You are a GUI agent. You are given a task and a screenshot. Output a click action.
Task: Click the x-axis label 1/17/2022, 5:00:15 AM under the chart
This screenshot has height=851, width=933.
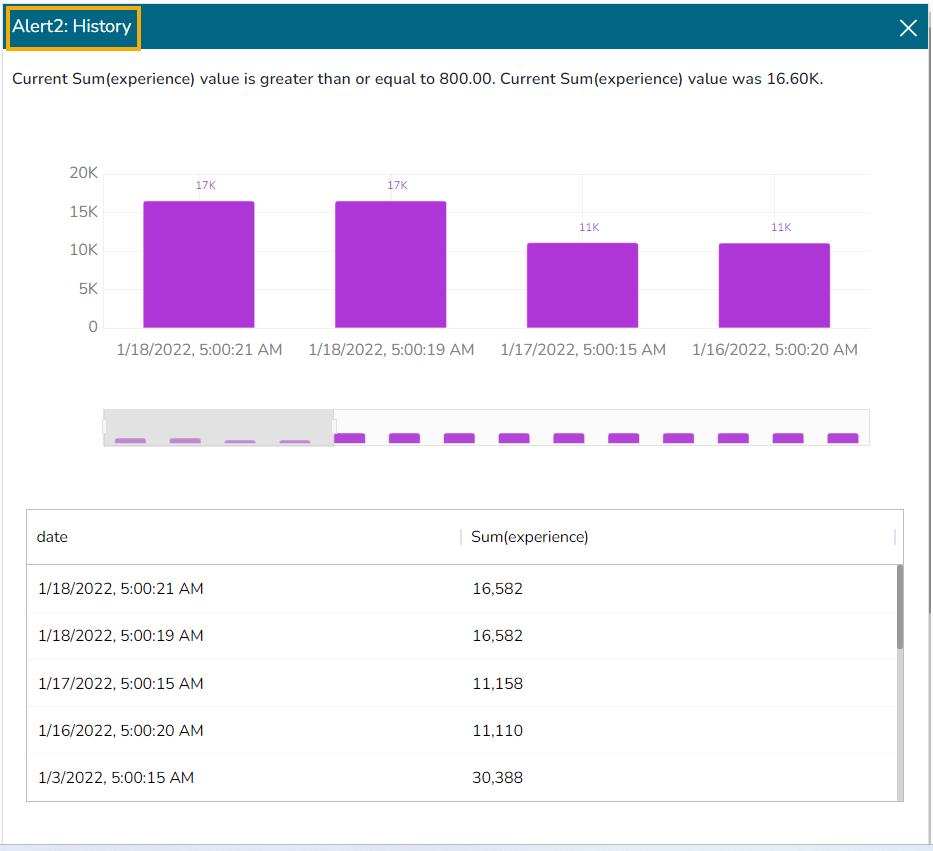tap(582, 350)
